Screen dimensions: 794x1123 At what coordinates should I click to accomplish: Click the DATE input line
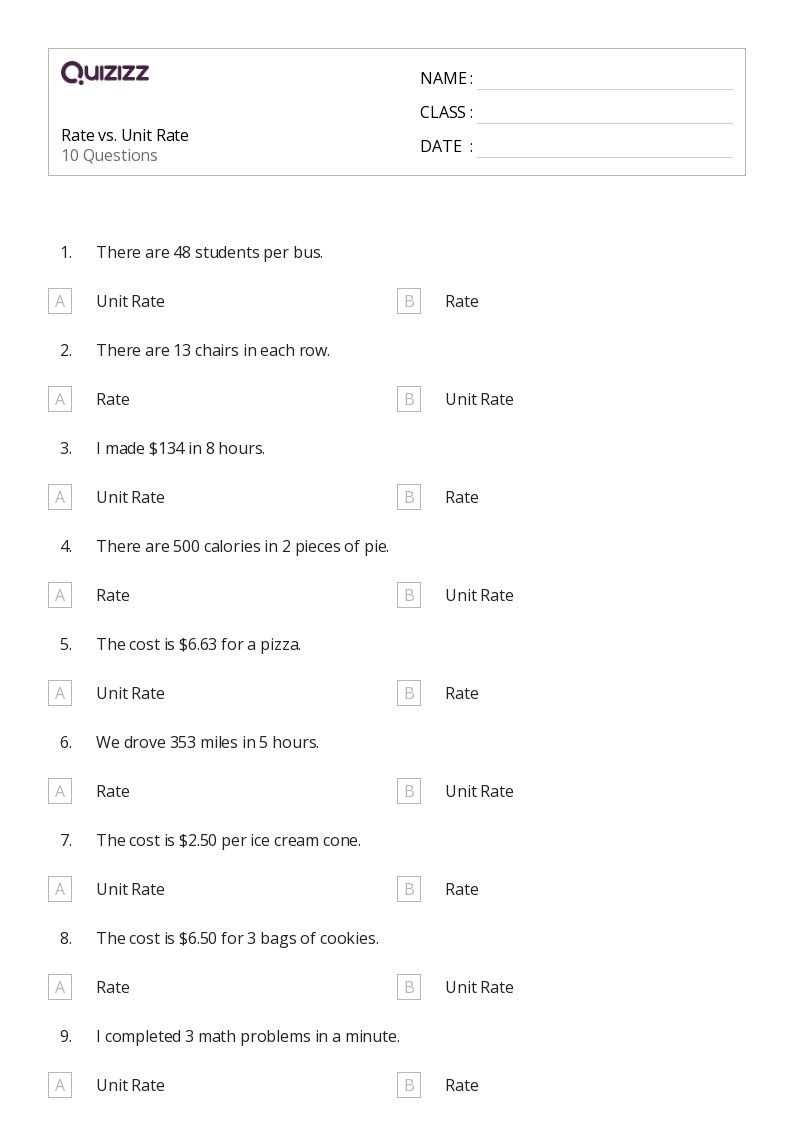click(605, 148)
